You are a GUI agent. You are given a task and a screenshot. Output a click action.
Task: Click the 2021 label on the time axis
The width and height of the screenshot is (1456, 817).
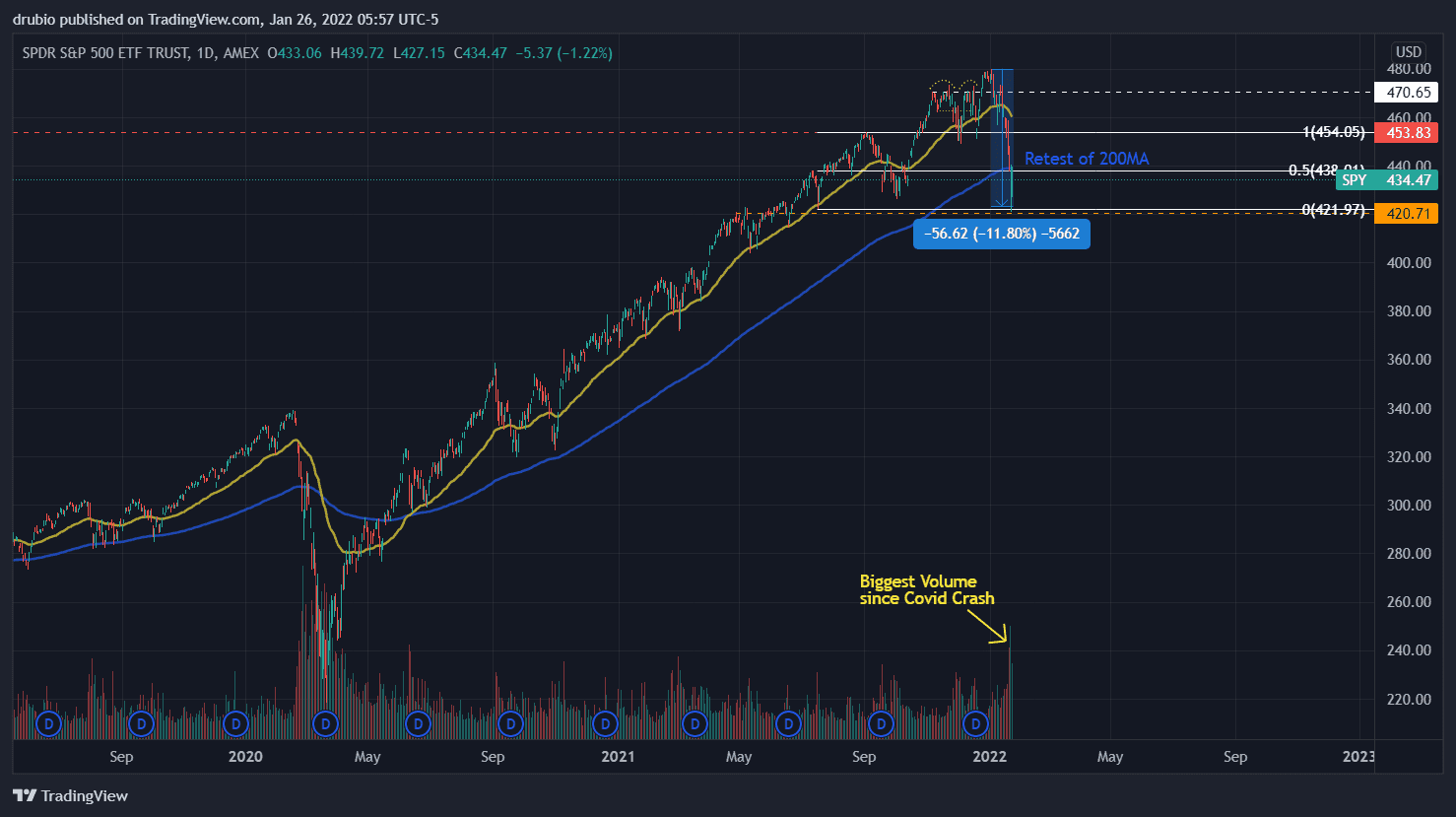[618, 757]
